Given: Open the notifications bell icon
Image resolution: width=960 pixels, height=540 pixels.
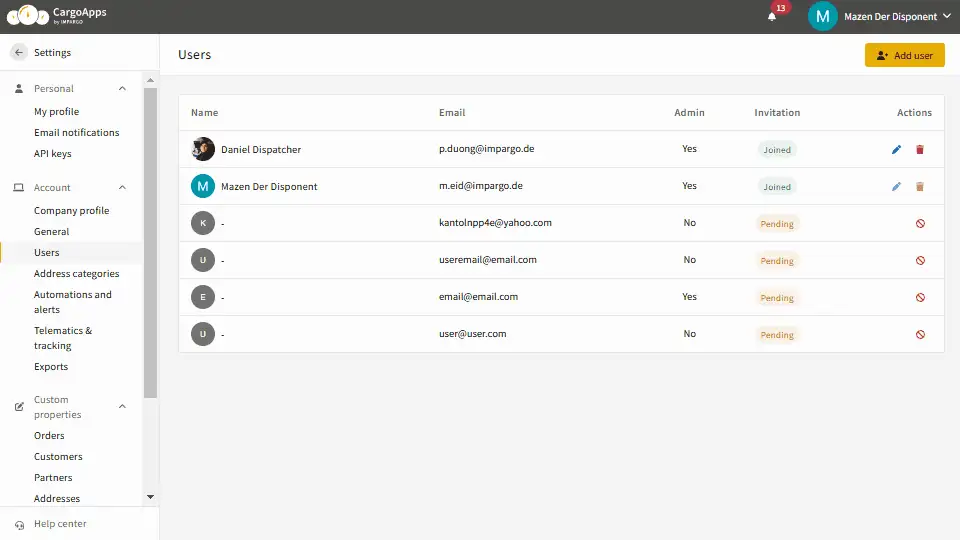Looking at the screenshot, I should point(771,17).
